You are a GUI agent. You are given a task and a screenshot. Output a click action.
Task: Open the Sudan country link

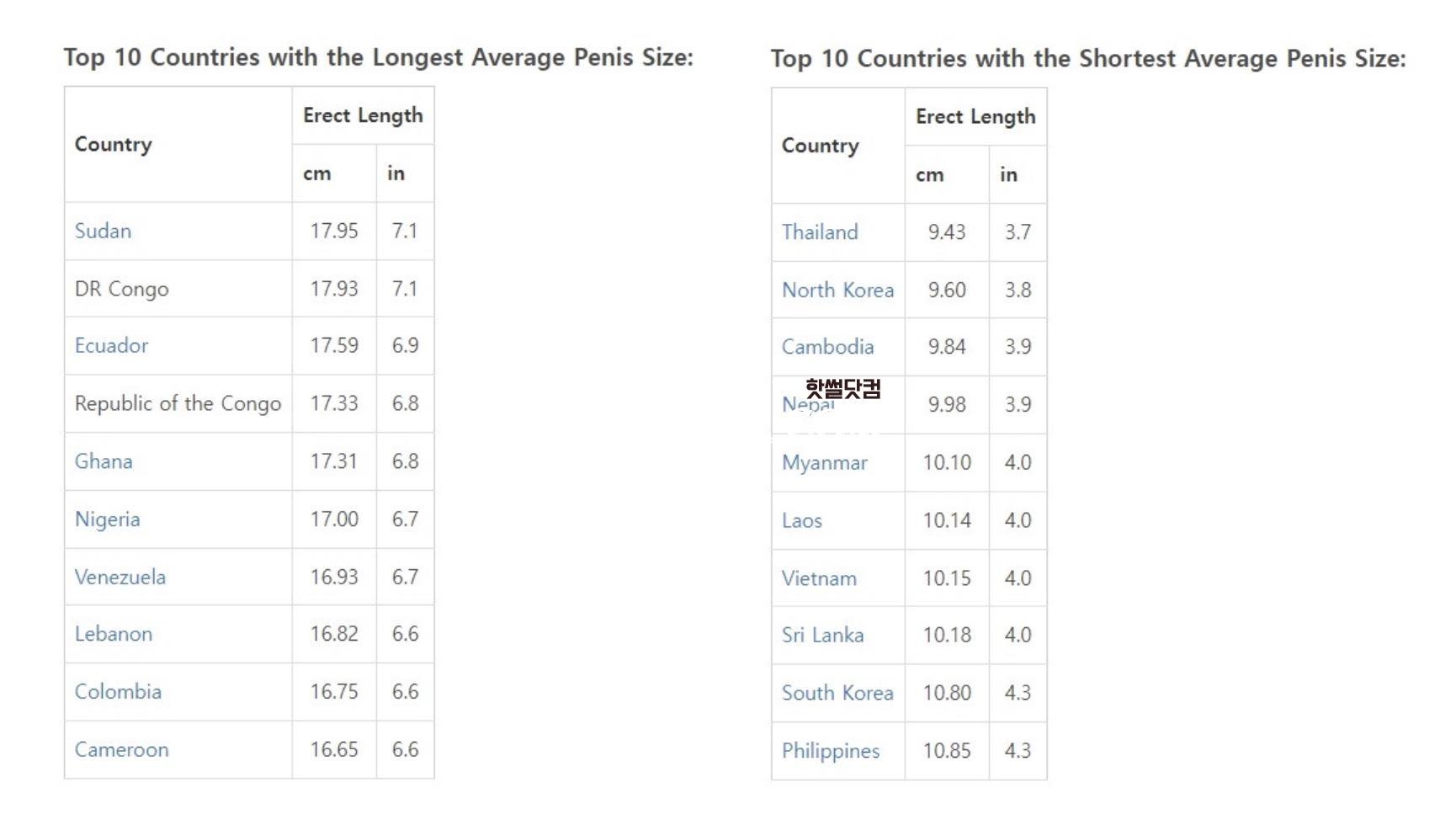coord(103,231)
